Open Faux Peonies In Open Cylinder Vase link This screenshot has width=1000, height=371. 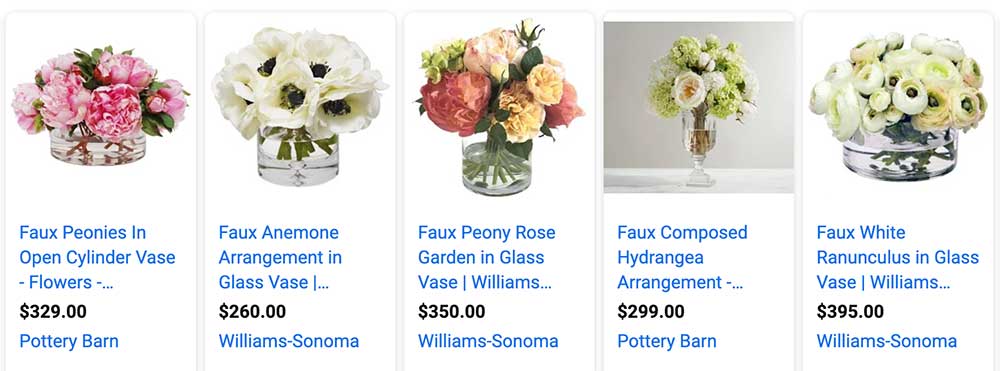coord(97,258)
